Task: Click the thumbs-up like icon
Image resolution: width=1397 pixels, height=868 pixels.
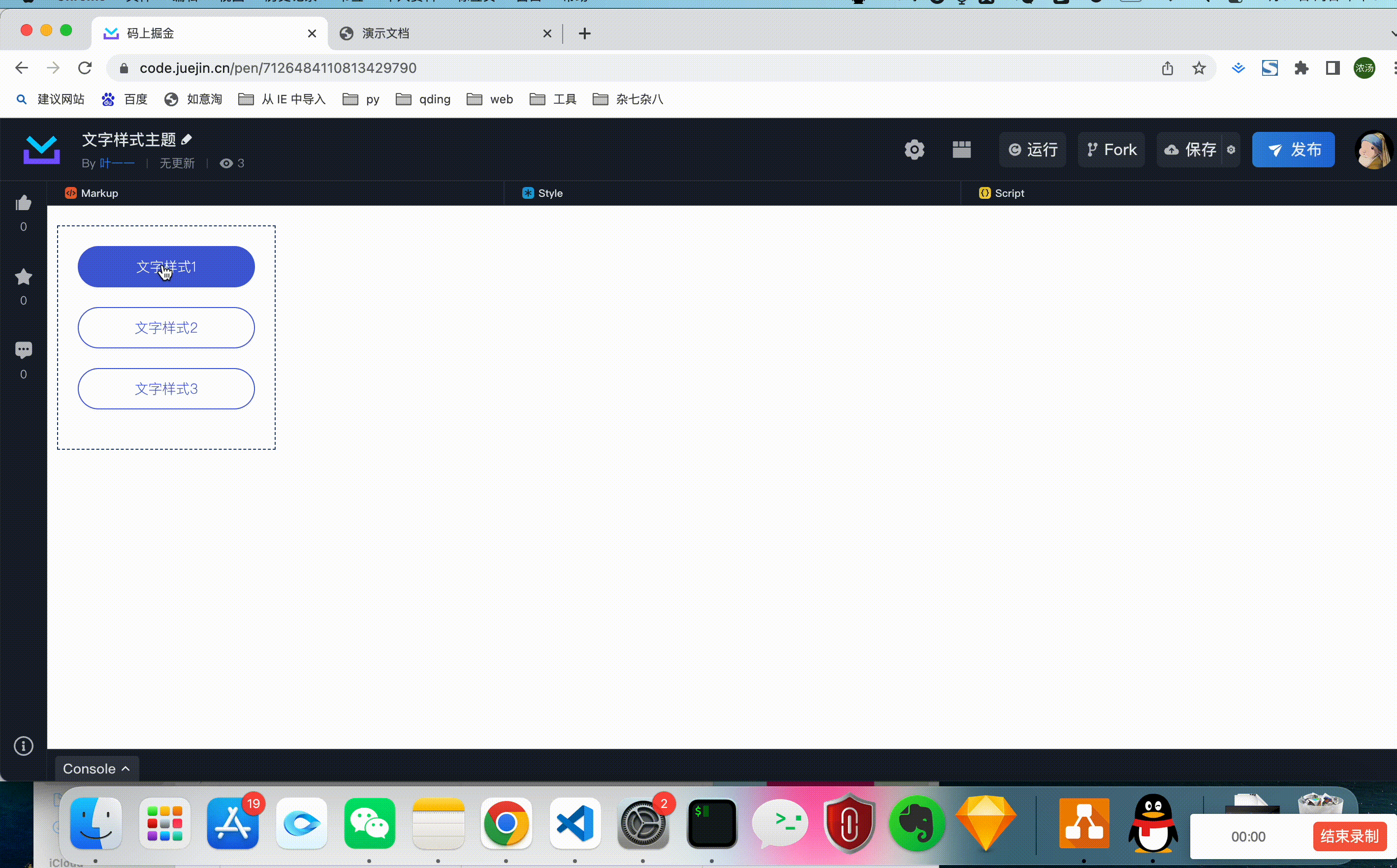Action: [24, 203]
